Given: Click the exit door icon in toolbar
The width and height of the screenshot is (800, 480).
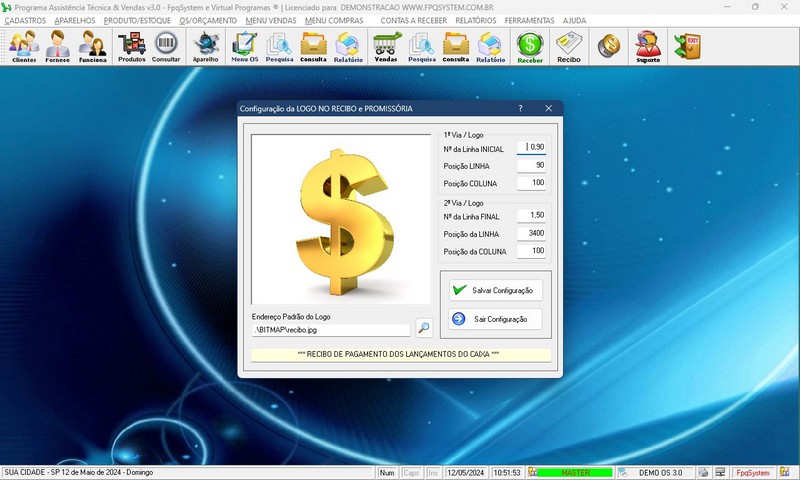Looking at the screenshot, I should pos(687,46).
